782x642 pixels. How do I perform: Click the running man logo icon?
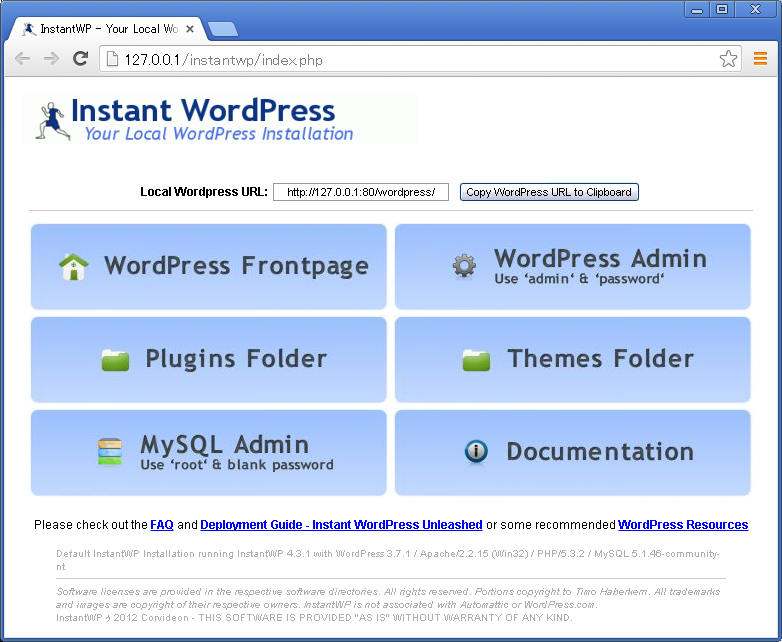click(52, 121)
